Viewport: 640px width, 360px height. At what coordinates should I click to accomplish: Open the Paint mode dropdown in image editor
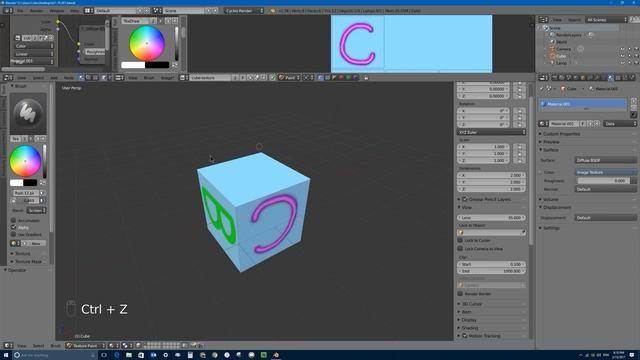point(289,78)
